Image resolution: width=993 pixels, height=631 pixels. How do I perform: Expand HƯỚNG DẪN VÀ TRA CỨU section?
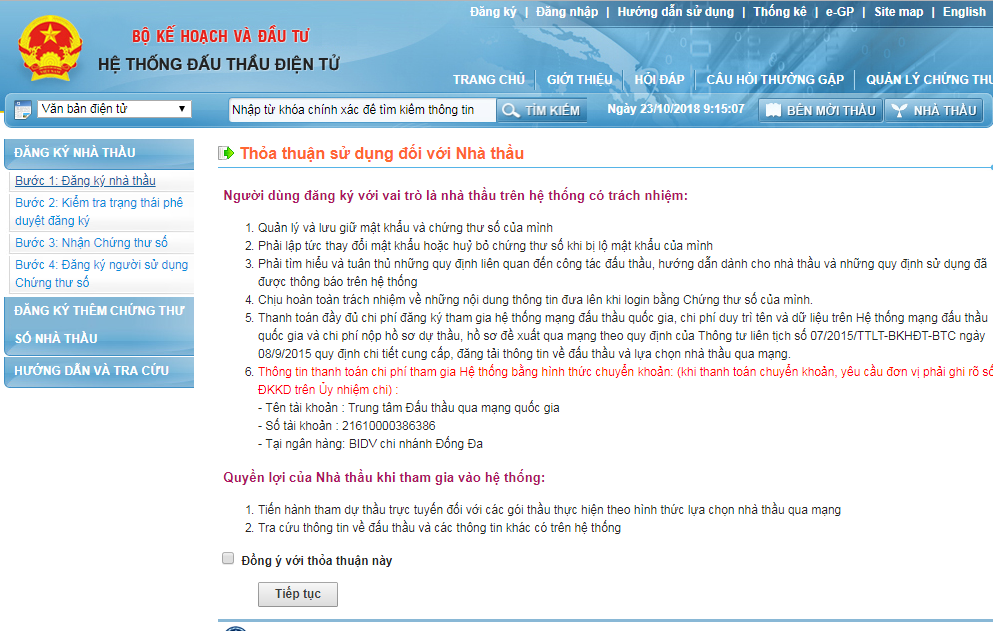tap(99, 371)
